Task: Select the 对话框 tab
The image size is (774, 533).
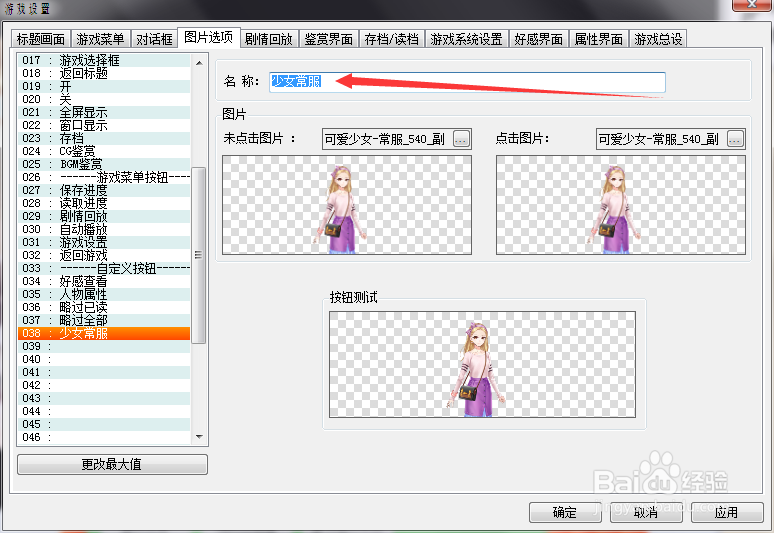Action: (x=154, y=39)
